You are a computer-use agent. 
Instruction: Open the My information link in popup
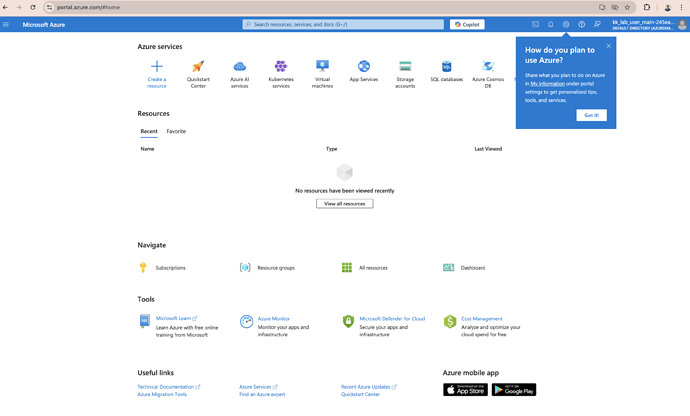tap(547, 84)
